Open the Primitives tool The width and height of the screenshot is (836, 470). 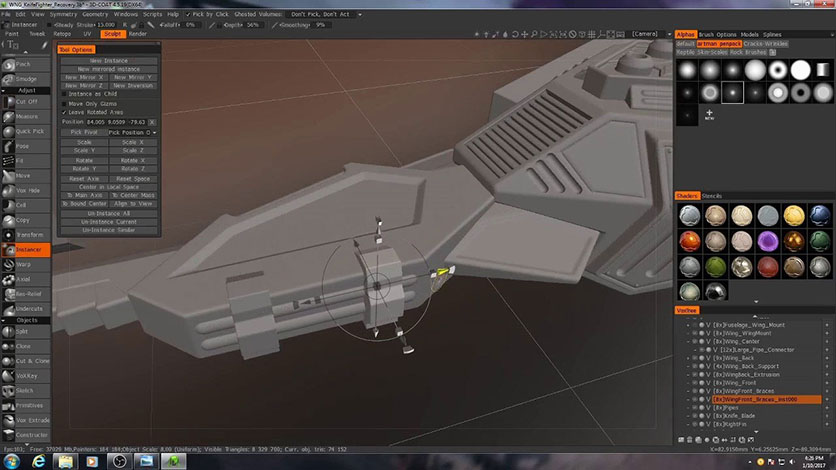click(x=26, y=406)
